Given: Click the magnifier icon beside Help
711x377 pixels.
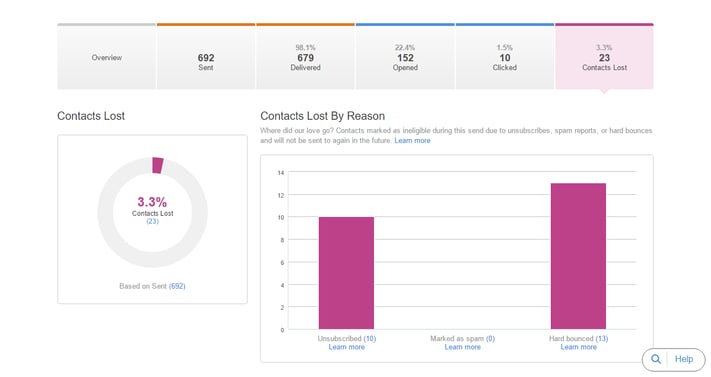Looking at the screenshot, I should coord(656,359).
